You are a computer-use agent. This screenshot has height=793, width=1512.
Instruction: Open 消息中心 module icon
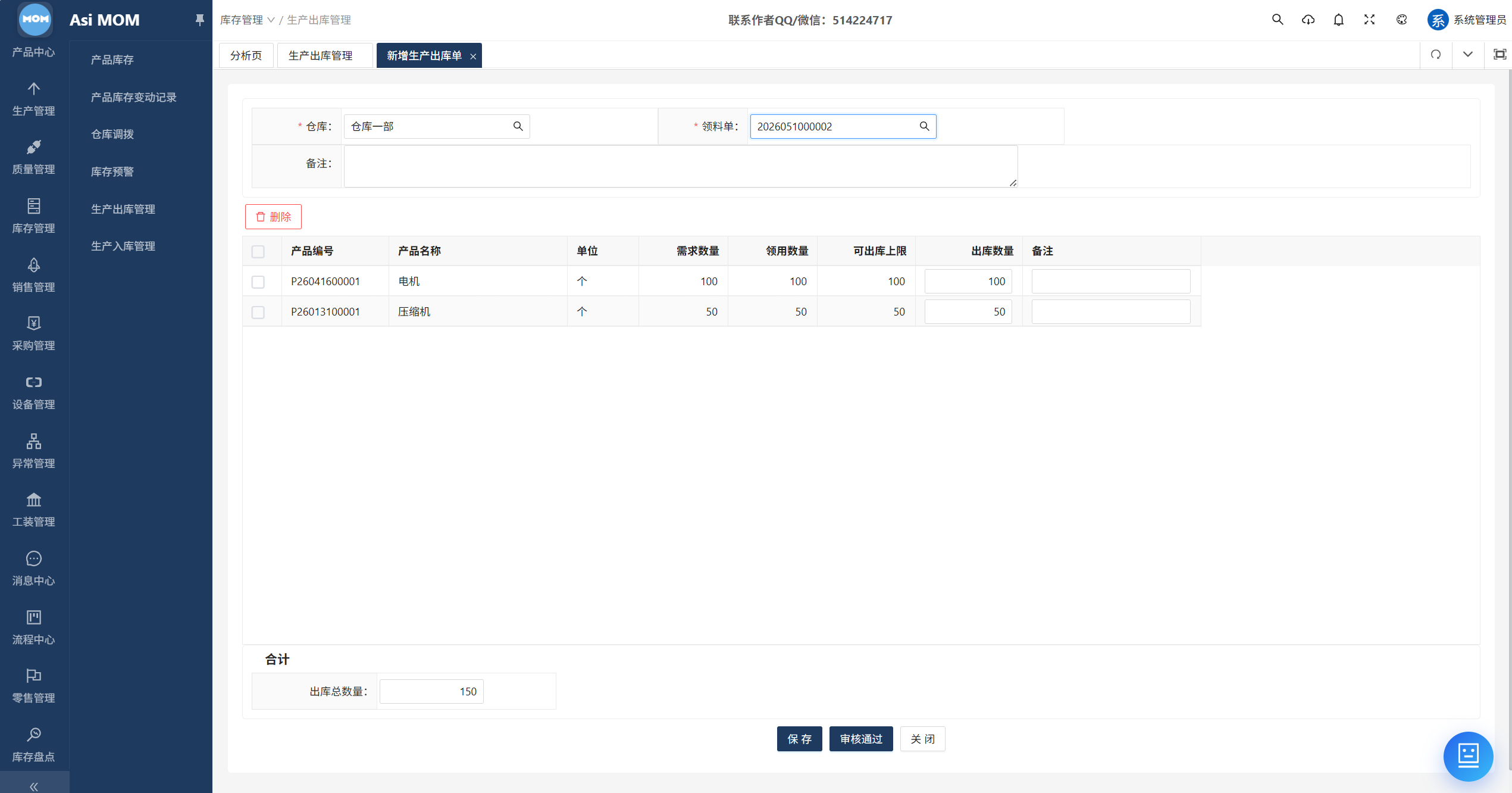33,558
